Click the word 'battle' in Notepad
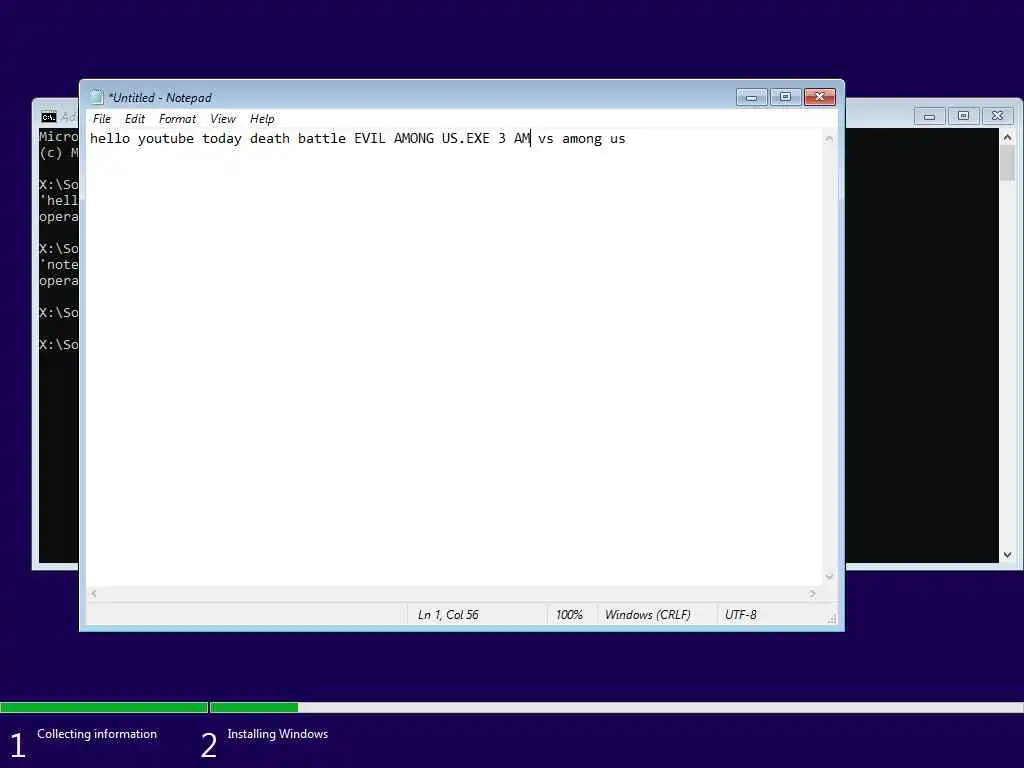 click(322, 138)
